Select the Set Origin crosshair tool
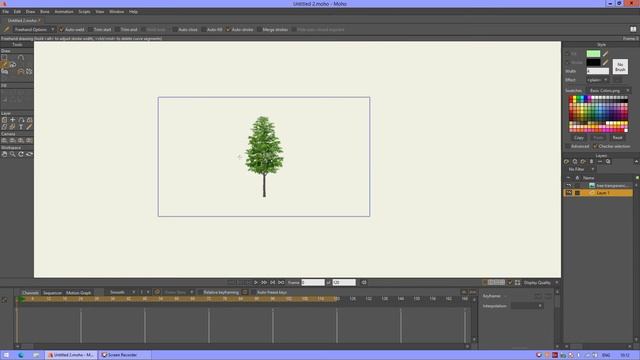The image size is (640, 360). tap(13, 120)
